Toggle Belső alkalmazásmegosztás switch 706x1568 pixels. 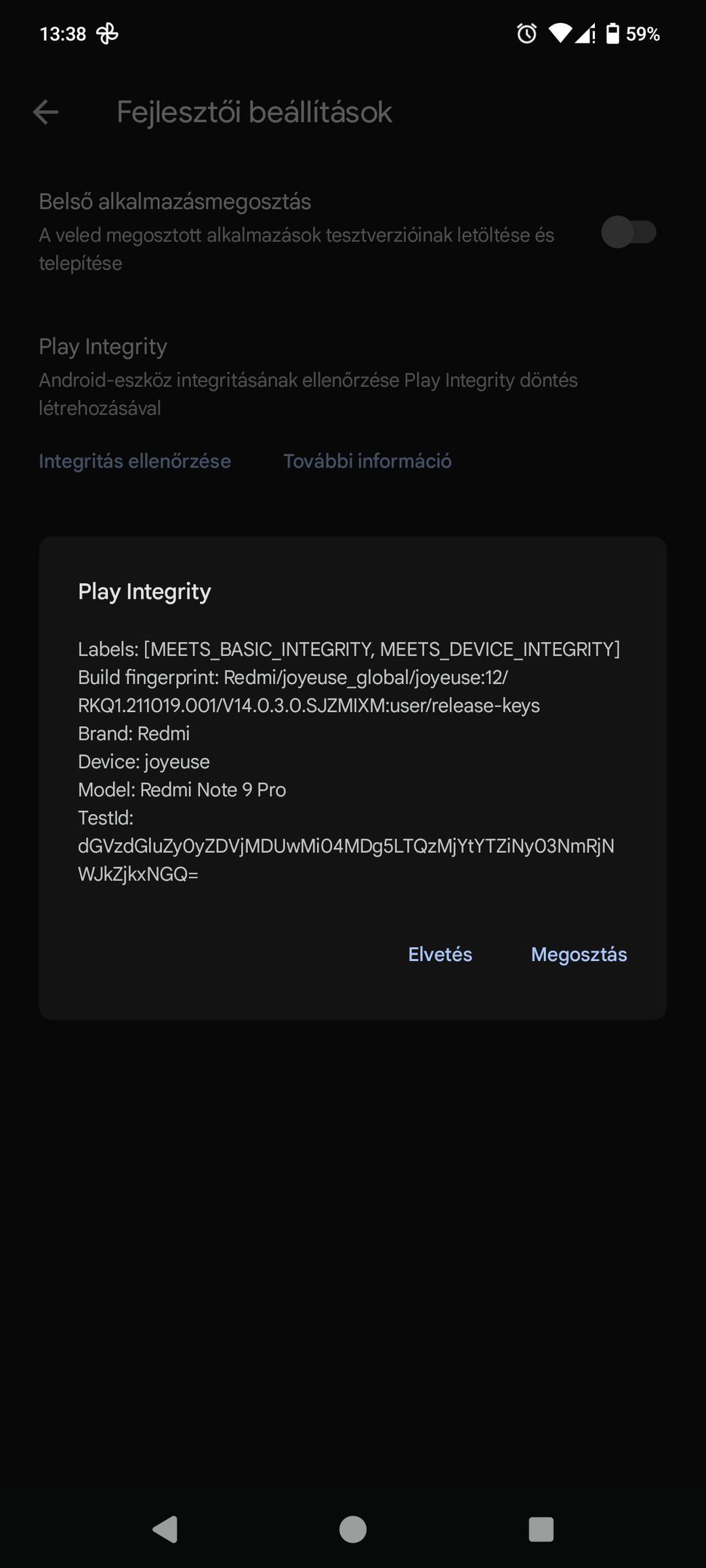click(629, 232)
